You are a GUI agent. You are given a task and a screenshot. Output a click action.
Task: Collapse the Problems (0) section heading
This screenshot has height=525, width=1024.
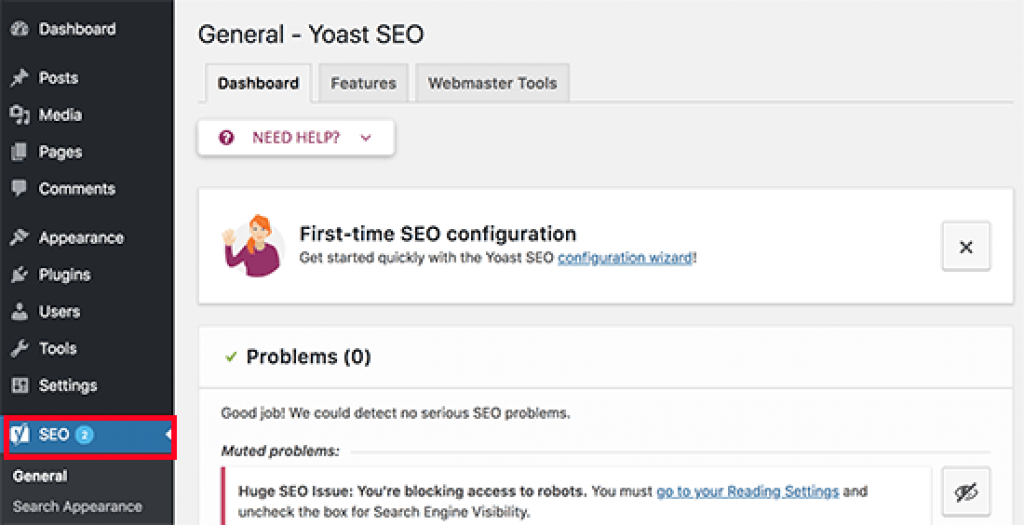(x=308, y=357)
